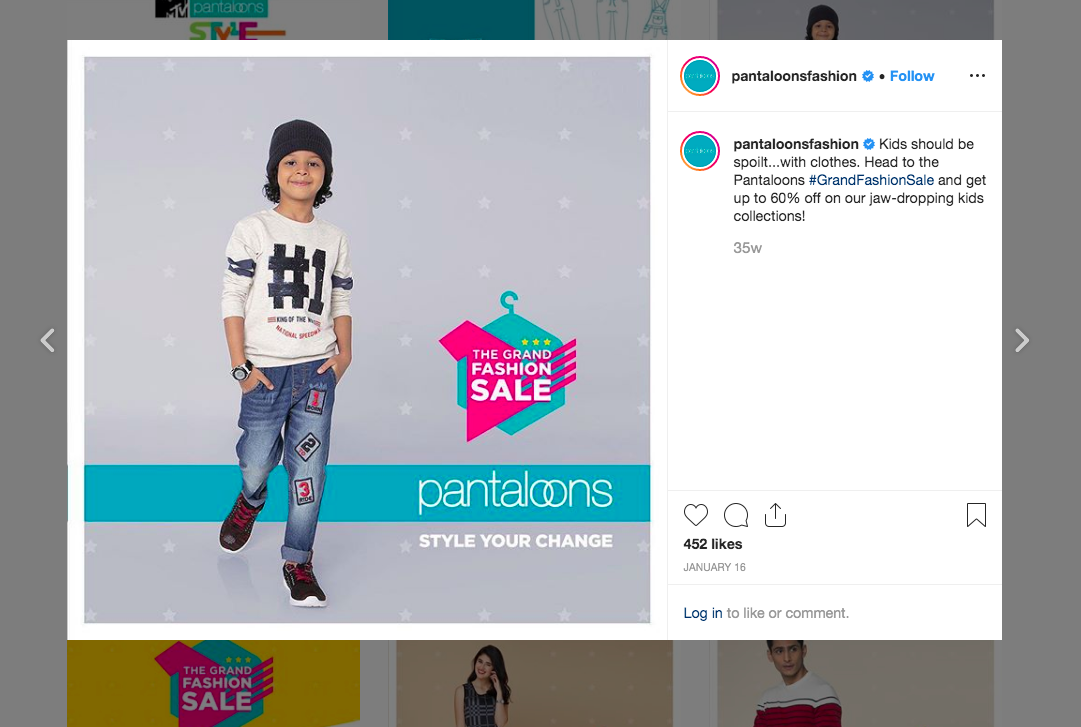Go to previous post with left arrow
This screenshot has height=727, width=1081.
pos(48,340)
